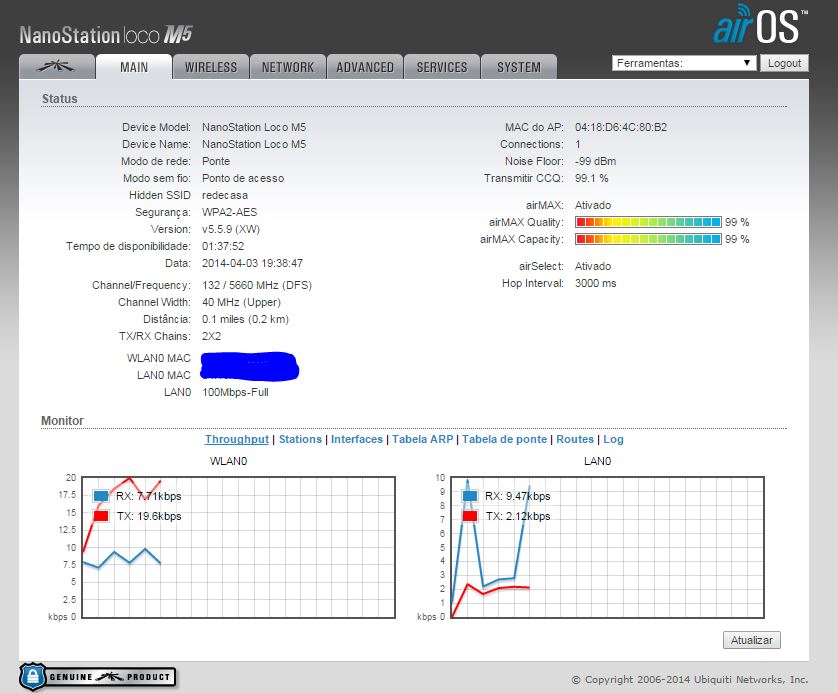The height and width of the screenshot is (693, 838).
Task: Open the WIRELESS tab
Action: (x=211, y=67)
